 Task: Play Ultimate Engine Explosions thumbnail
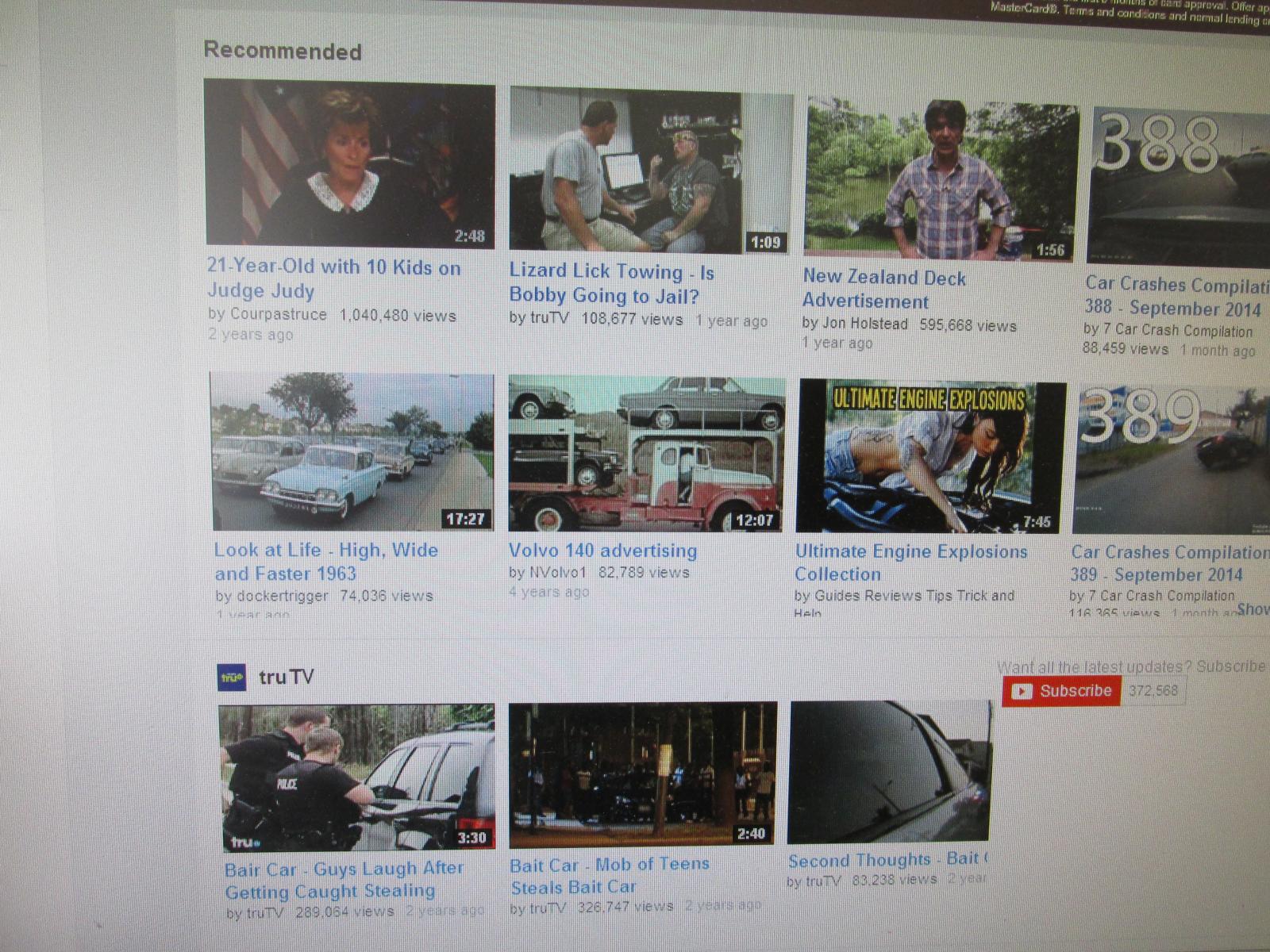932,458
